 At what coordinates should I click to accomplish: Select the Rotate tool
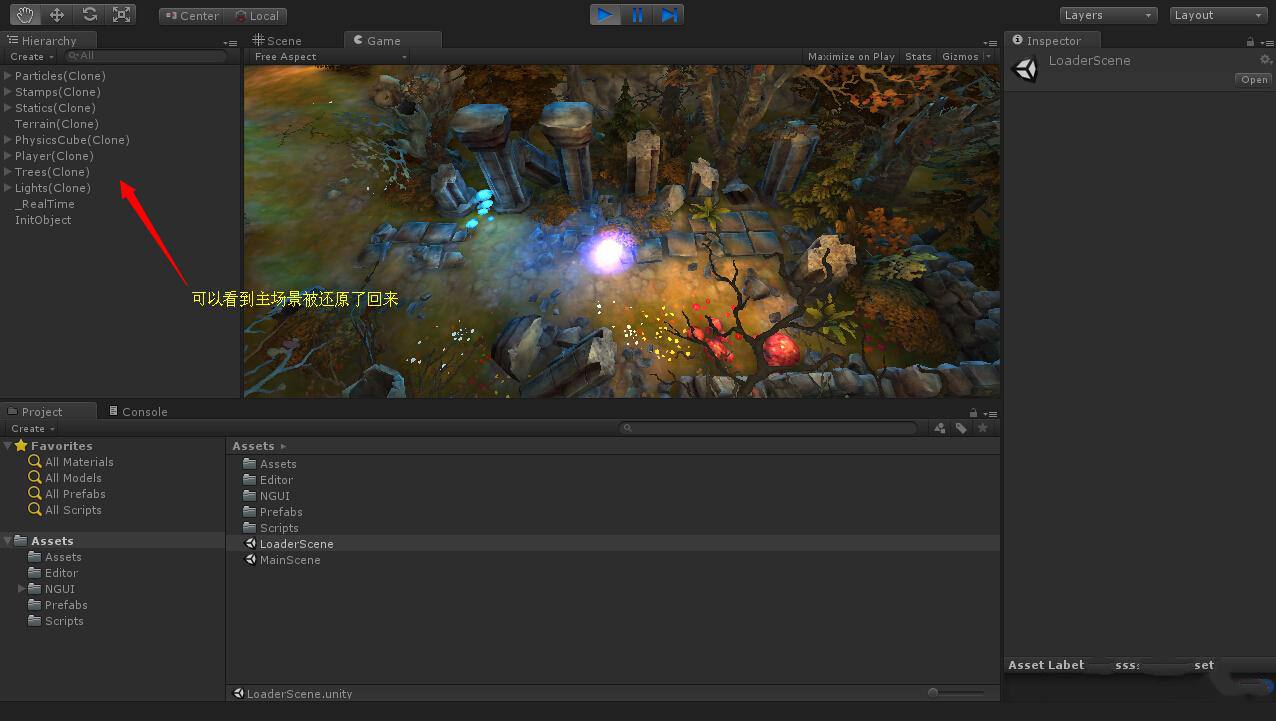[x=89, y=14]
